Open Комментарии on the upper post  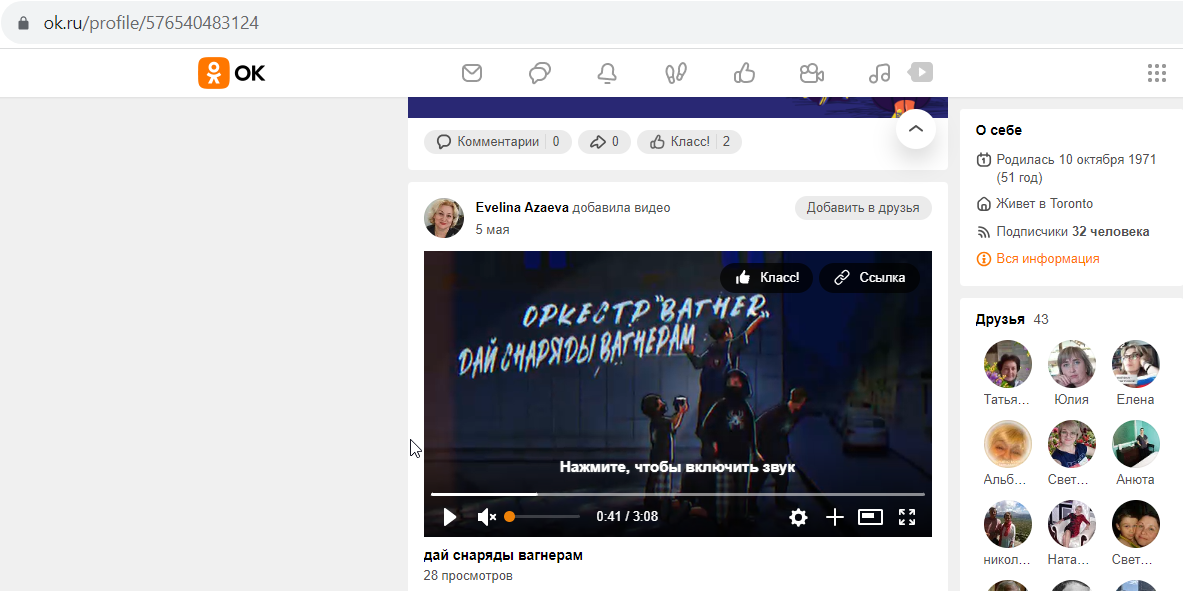tap(498, 141)
